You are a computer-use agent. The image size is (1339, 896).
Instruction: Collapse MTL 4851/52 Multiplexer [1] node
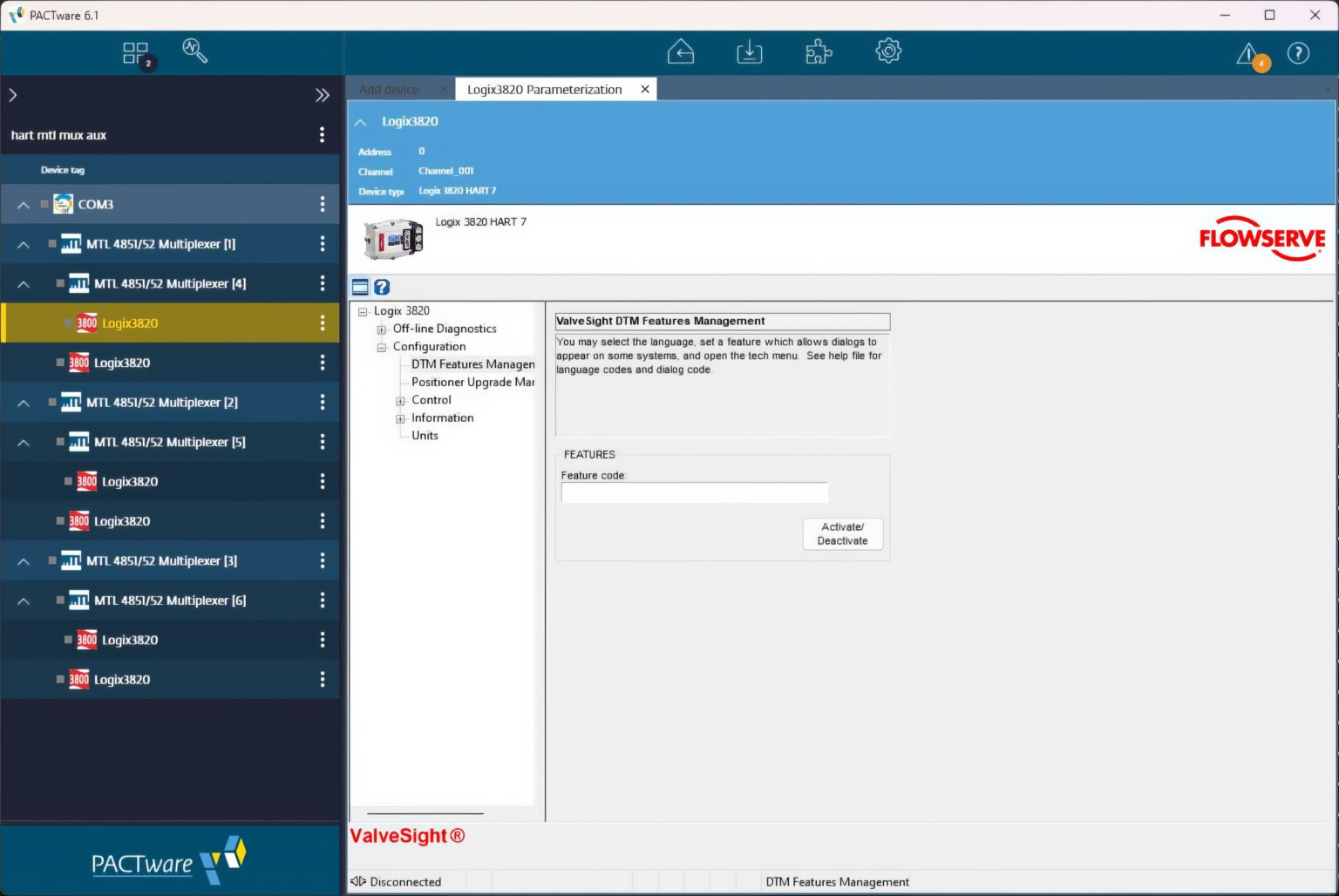(x=24, y=245)
